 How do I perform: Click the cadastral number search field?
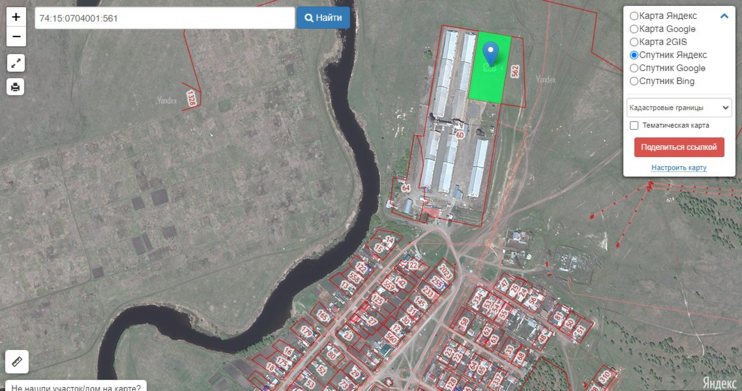tap(165, 18)
